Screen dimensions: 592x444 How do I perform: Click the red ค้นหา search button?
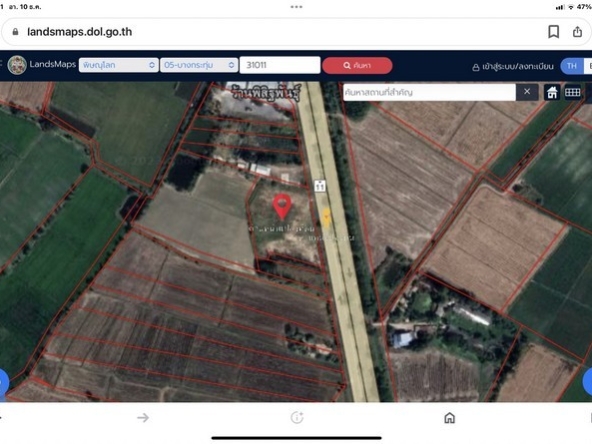(357, 65)
